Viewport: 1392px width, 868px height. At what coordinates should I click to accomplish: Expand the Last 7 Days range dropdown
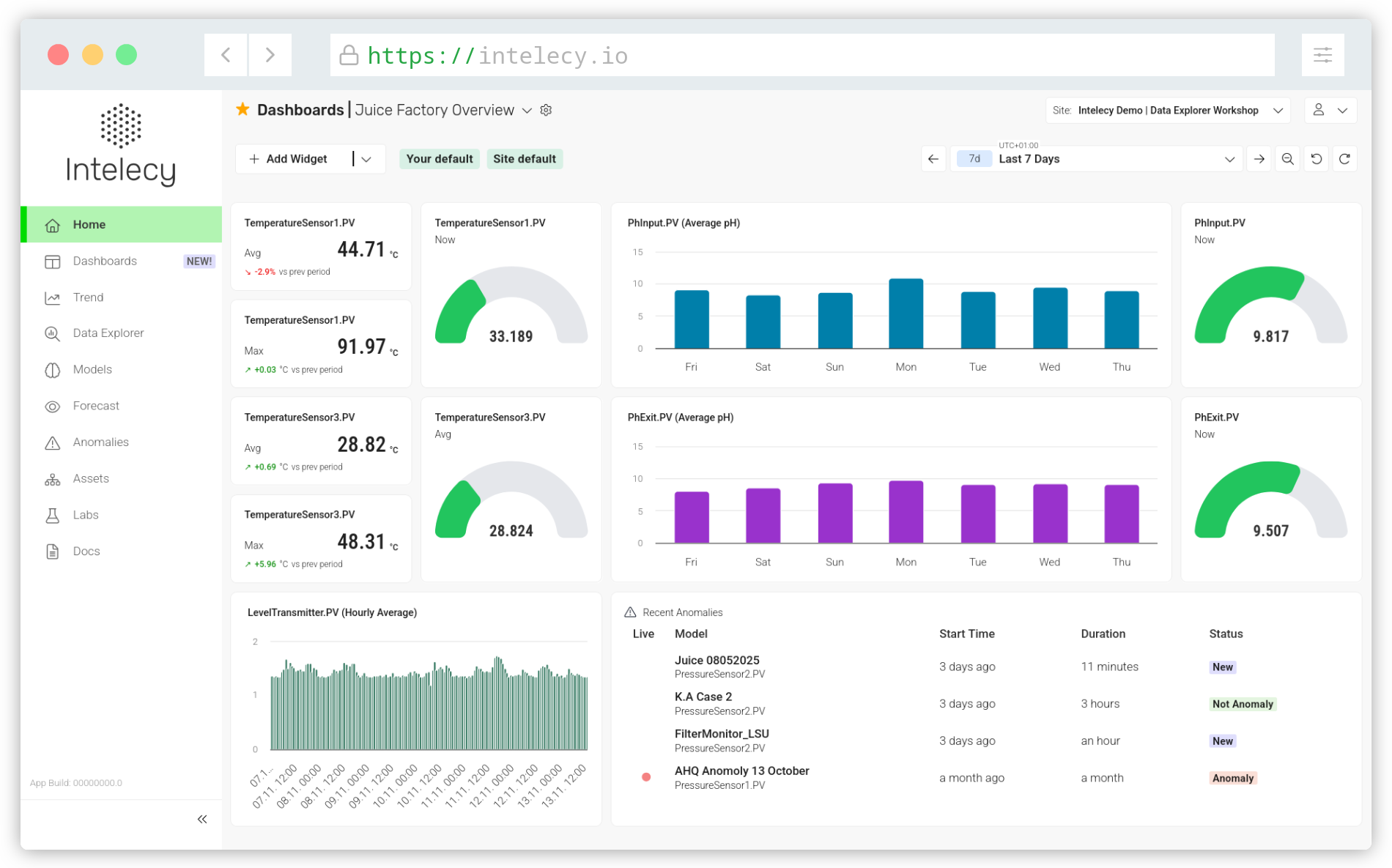(x=1096, y=159)
